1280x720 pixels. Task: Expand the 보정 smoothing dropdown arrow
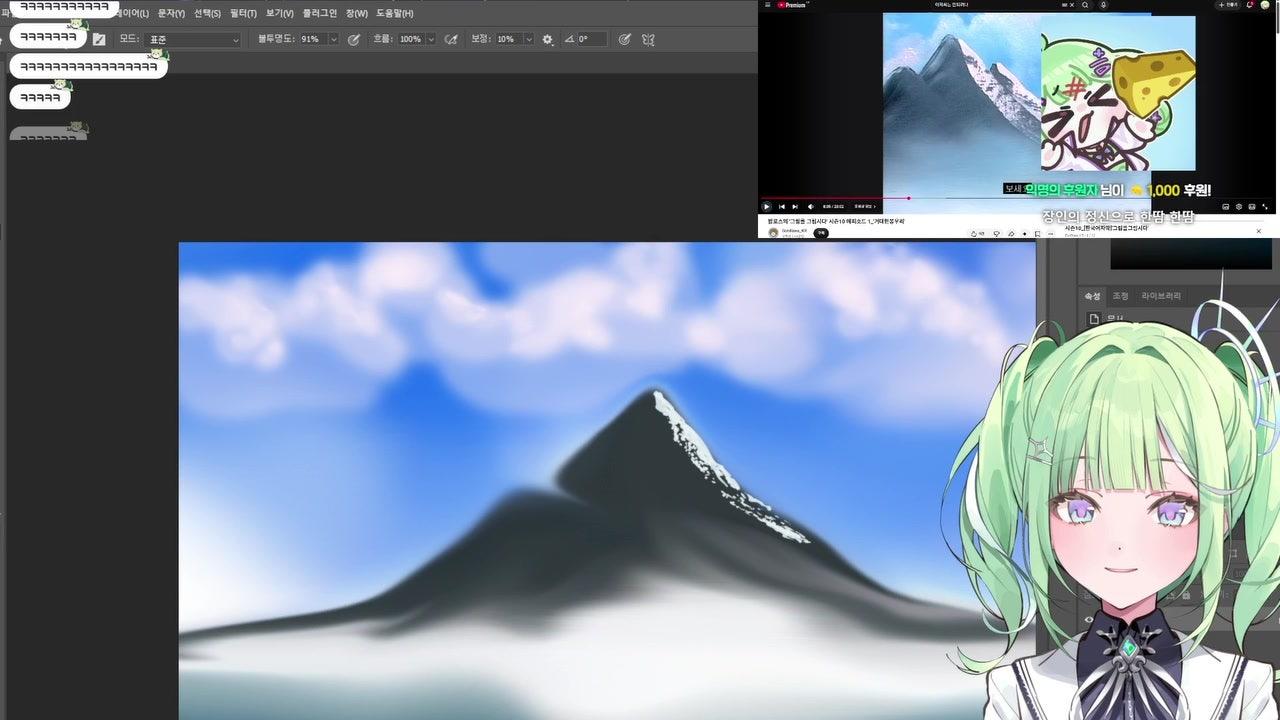click(x=528, y=39)
